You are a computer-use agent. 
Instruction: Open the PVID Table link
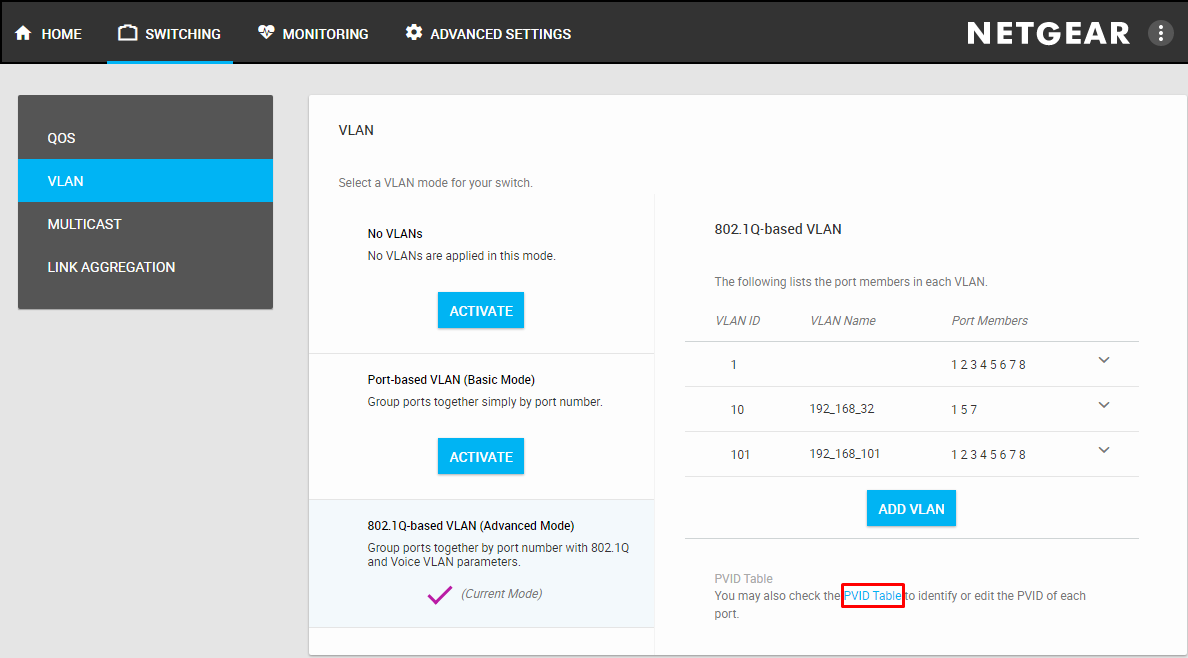(873, 596)
